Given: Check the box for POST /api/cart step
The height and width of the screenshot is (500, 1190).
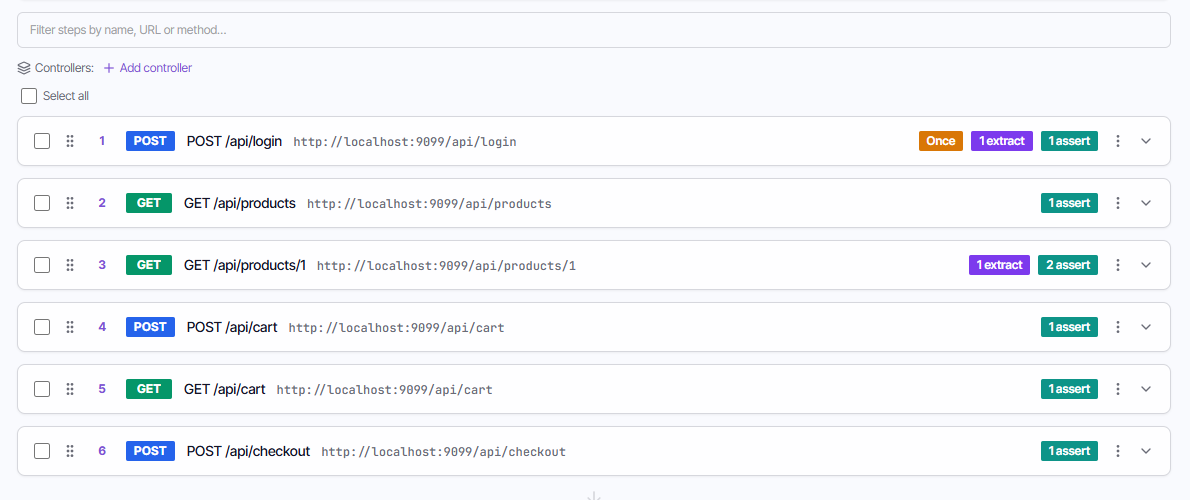Looking at the screenshot, I should click(x=42, y=327).
